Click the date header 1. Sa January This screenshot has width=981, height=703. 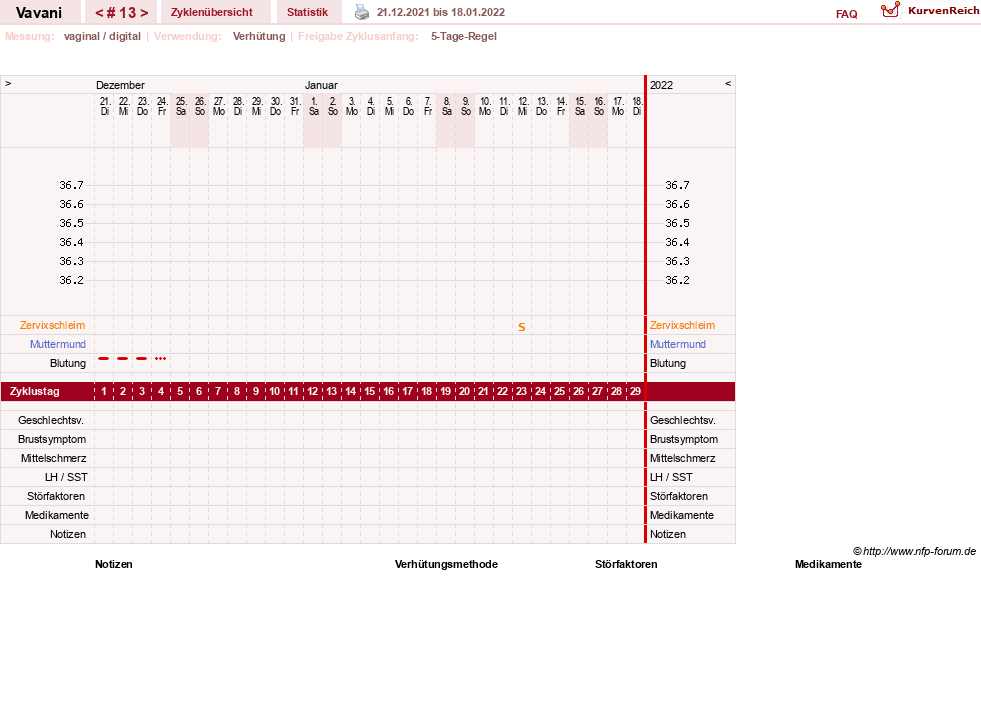click(314, 106)
